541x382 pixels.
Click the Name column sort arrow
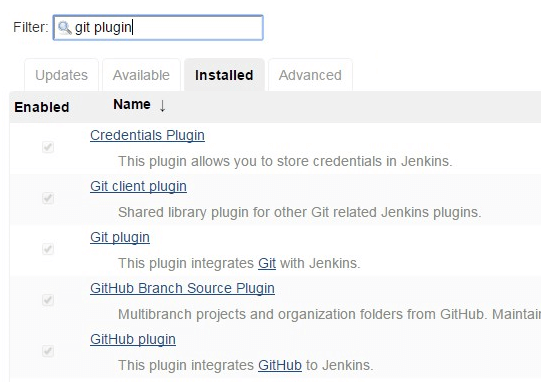pyautogui.click(x=162, y=105)
